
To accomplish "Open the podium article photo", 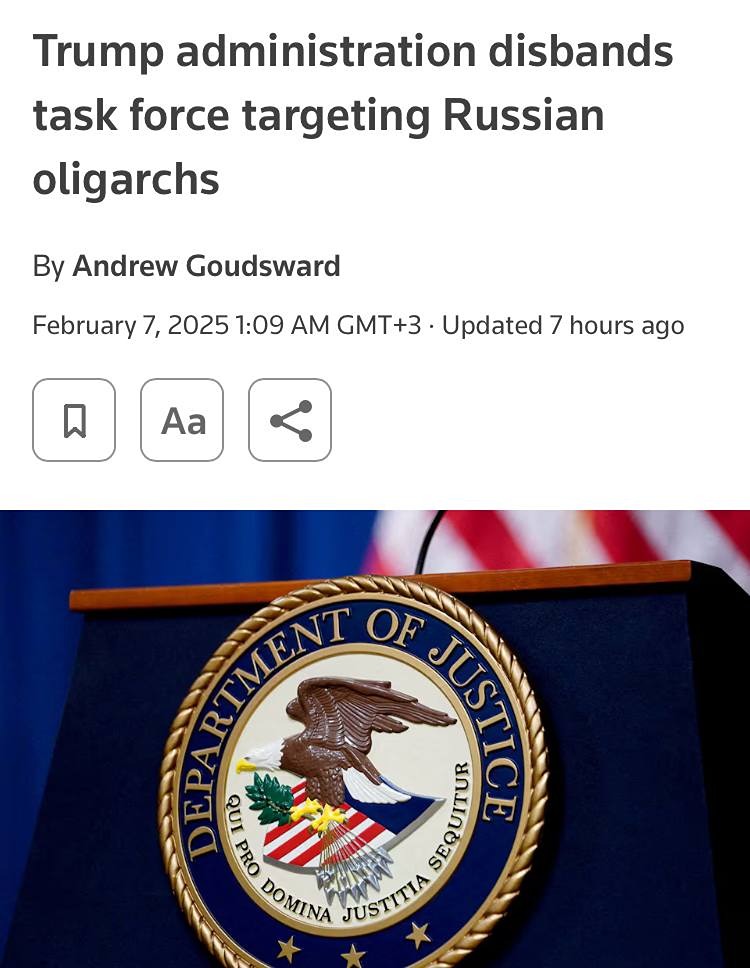I will 375,739.
